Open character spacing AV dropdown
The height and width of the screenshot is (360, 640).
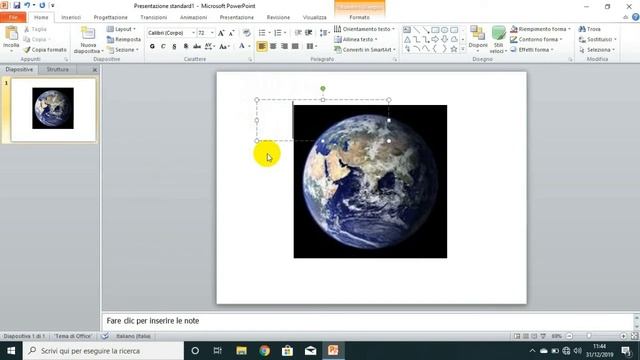(x=210, y=47)
